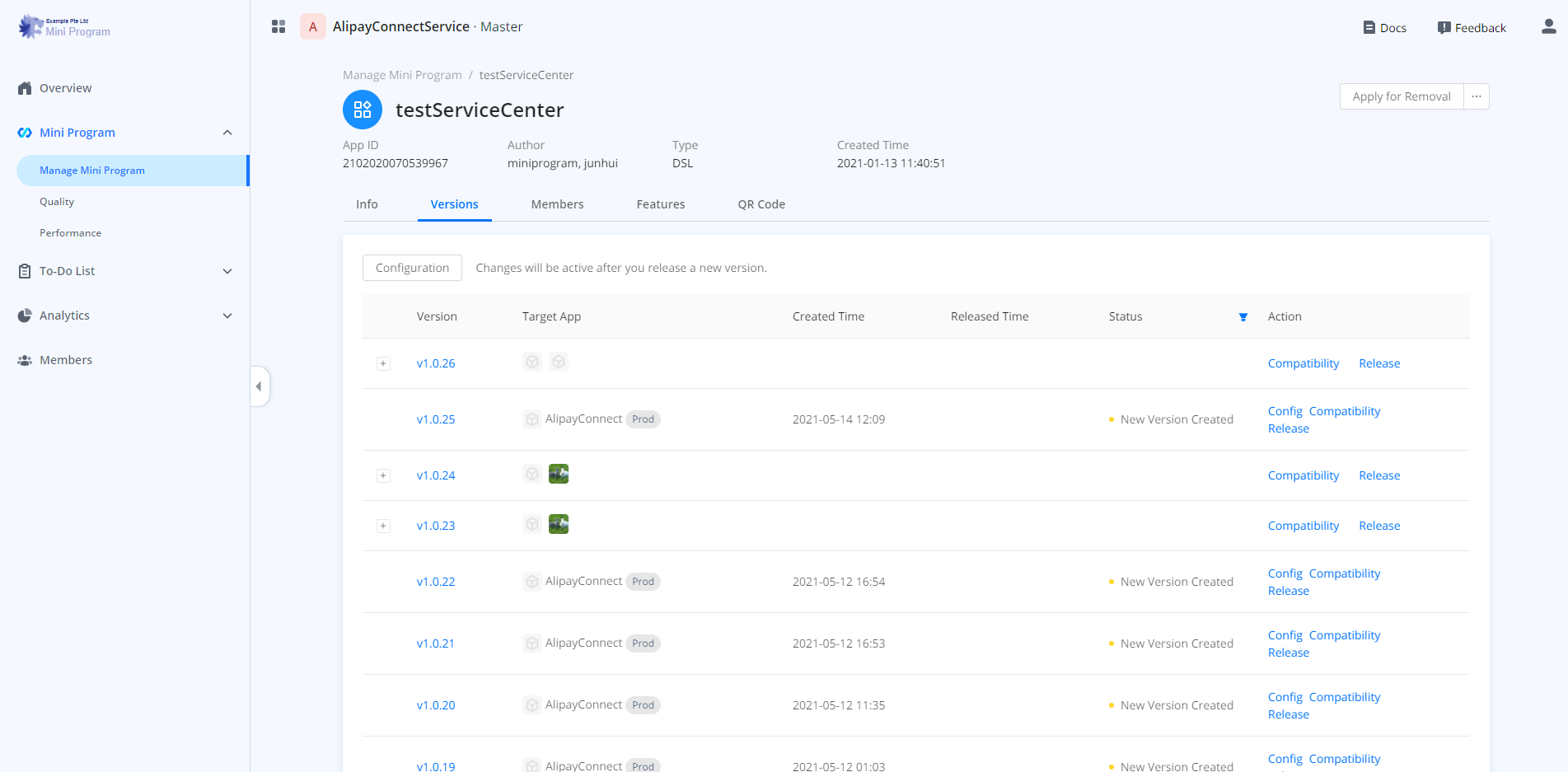
Task: Expand the To-Do List sidebar section
Action: point(227,270)
